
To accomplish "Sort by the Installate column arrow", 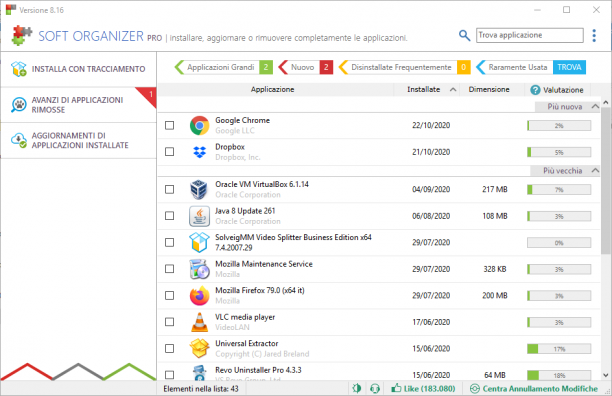I will pyautogui.click(x=453, y=90).
